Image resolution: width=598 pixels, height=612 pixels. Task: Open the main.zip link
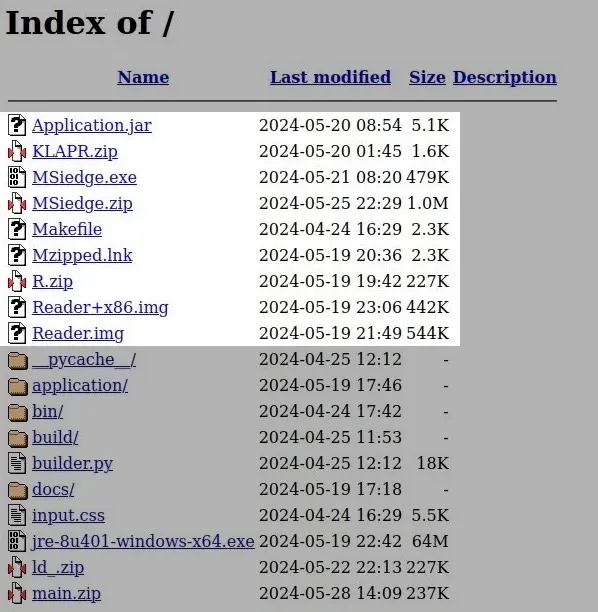tap(66, 594)
